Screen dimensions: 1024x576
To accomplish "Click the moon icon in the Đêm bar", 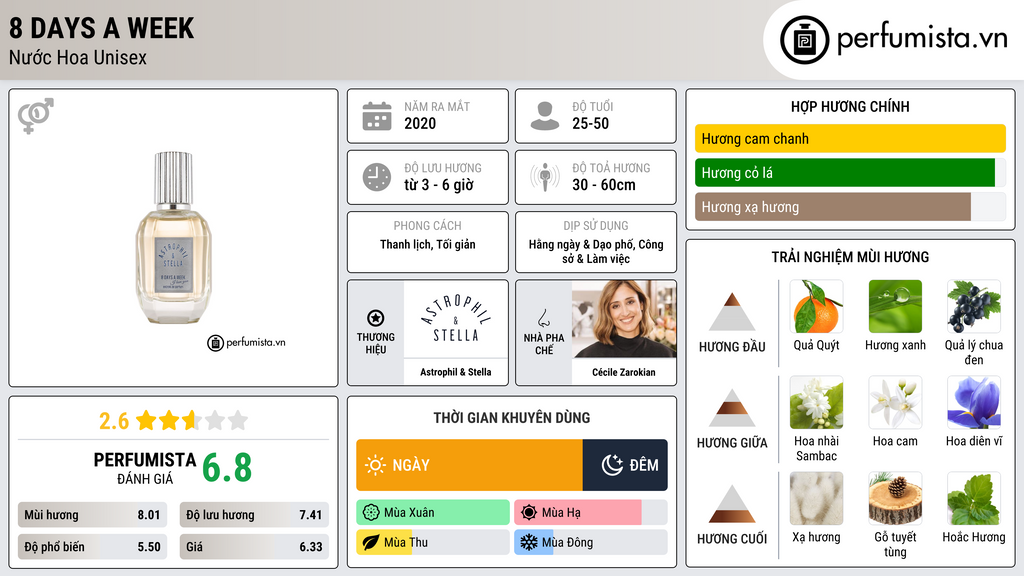I will (612, 465).
